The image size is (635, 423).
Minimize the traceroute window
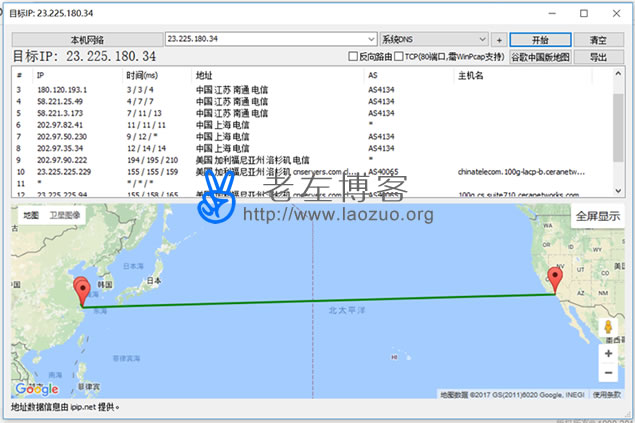point(552,13)
